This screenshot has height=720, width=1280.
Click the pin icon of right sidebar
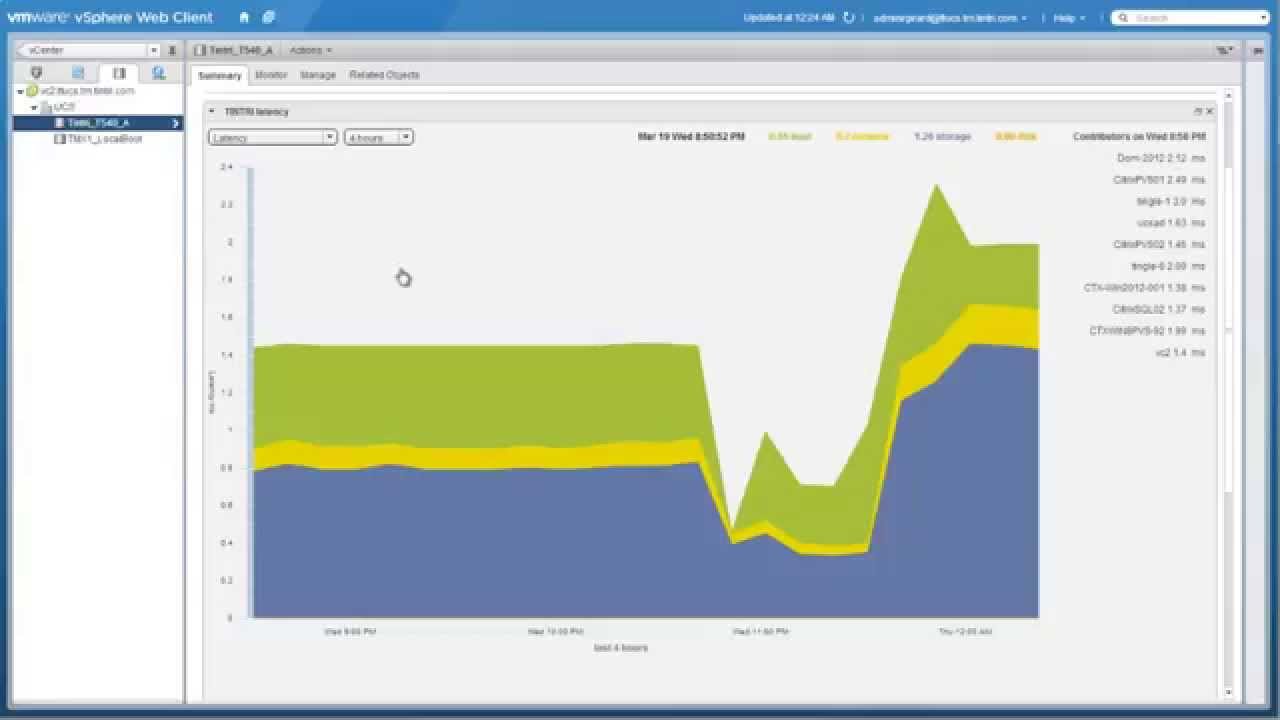pyautogui.click(x=1257, y=50)
